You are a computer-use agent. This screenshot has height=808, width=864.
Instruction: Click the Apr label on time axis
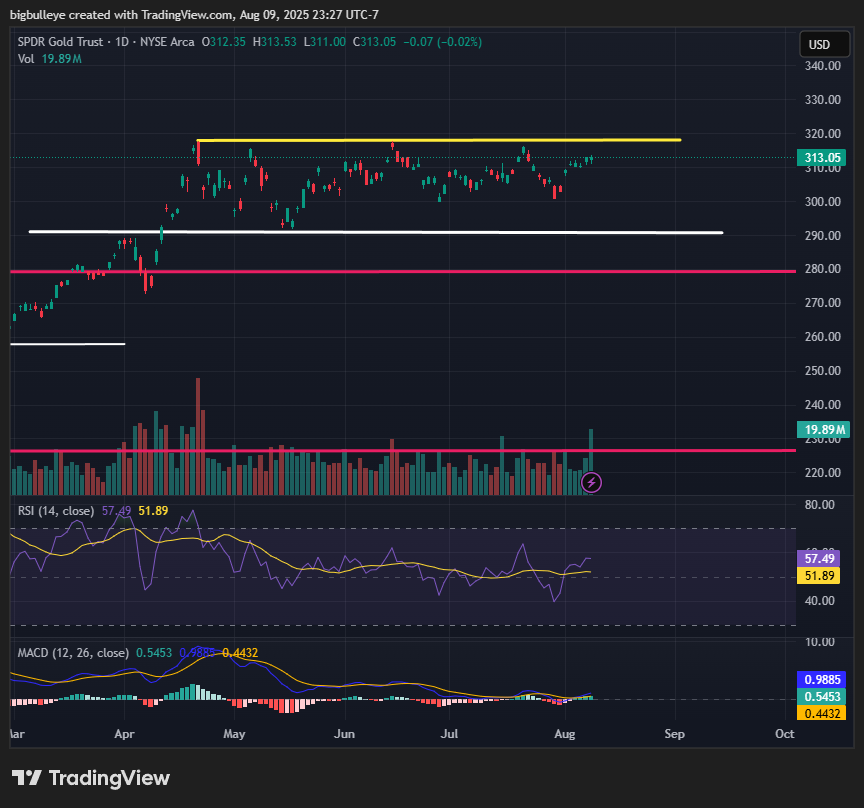[125, 734]
